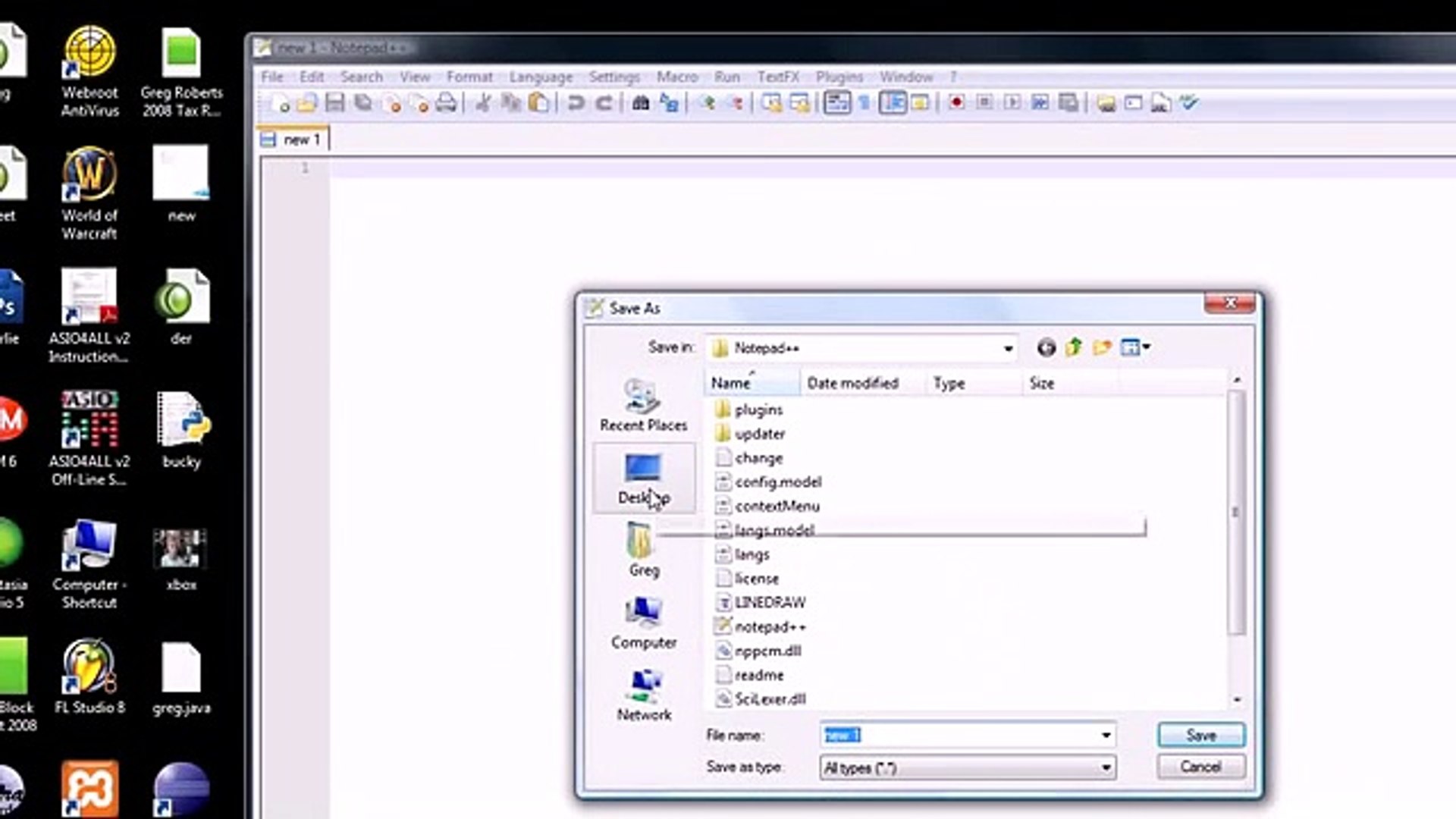The height and width of the screenshot is (819, 1456).
Task: Go up one level in the Save As dialog
Action: coord(1074,347)
